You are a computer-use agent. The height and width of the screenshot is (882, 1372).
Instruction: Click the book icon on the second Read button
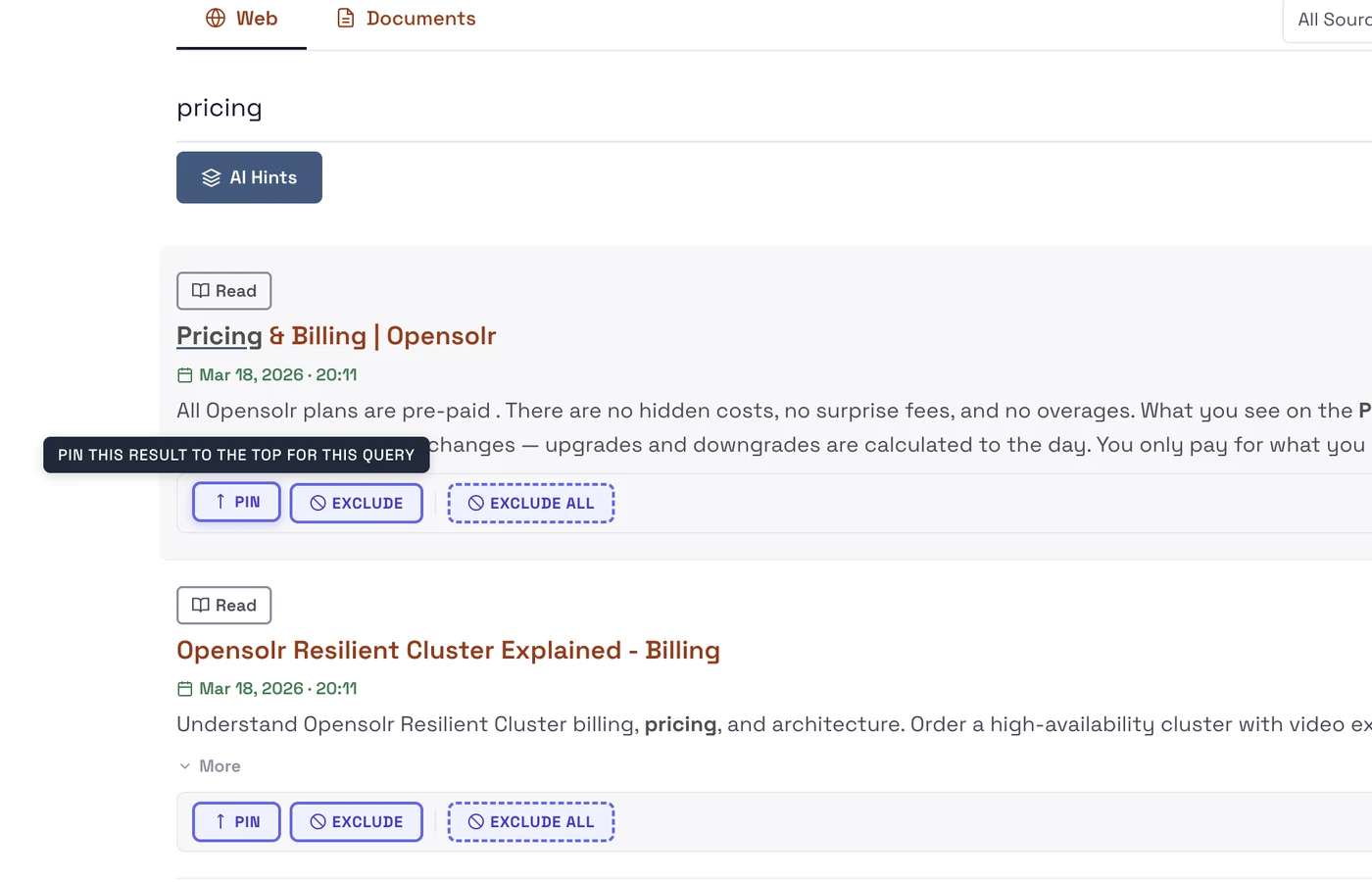pos(199,605)
